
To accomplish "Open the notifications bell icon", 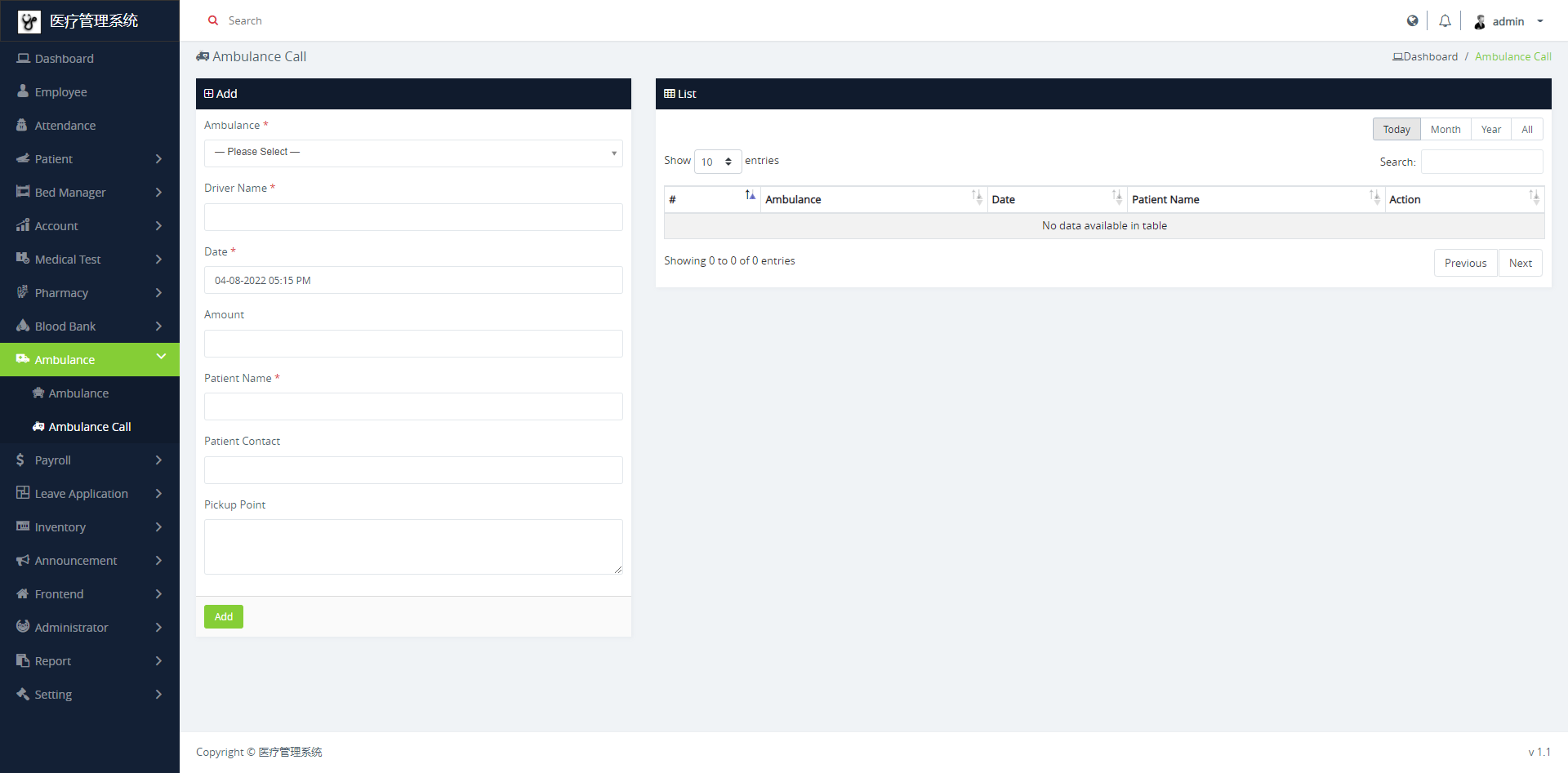I will tap(1445, 21).
